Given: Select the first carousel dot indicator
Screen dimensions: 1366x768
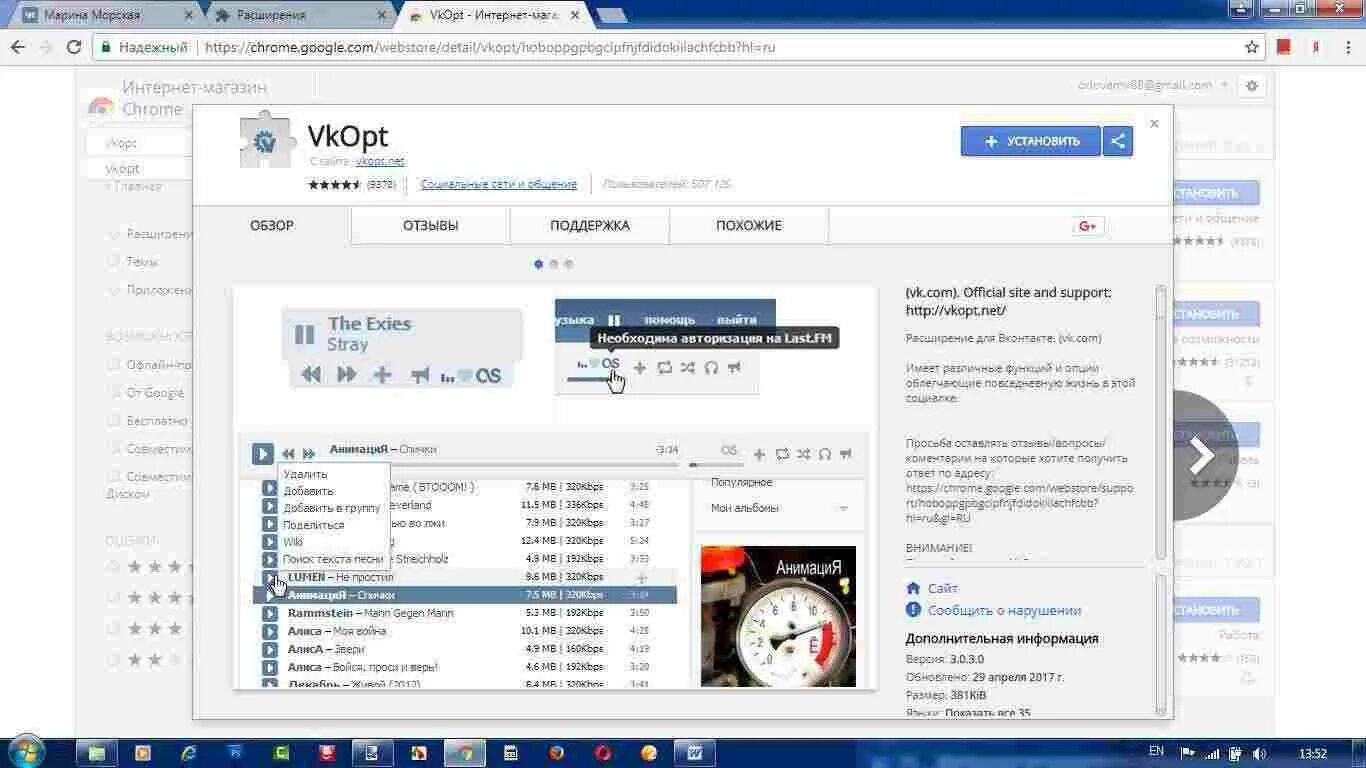Looking at the screenshot, I should tap(539, 264).
